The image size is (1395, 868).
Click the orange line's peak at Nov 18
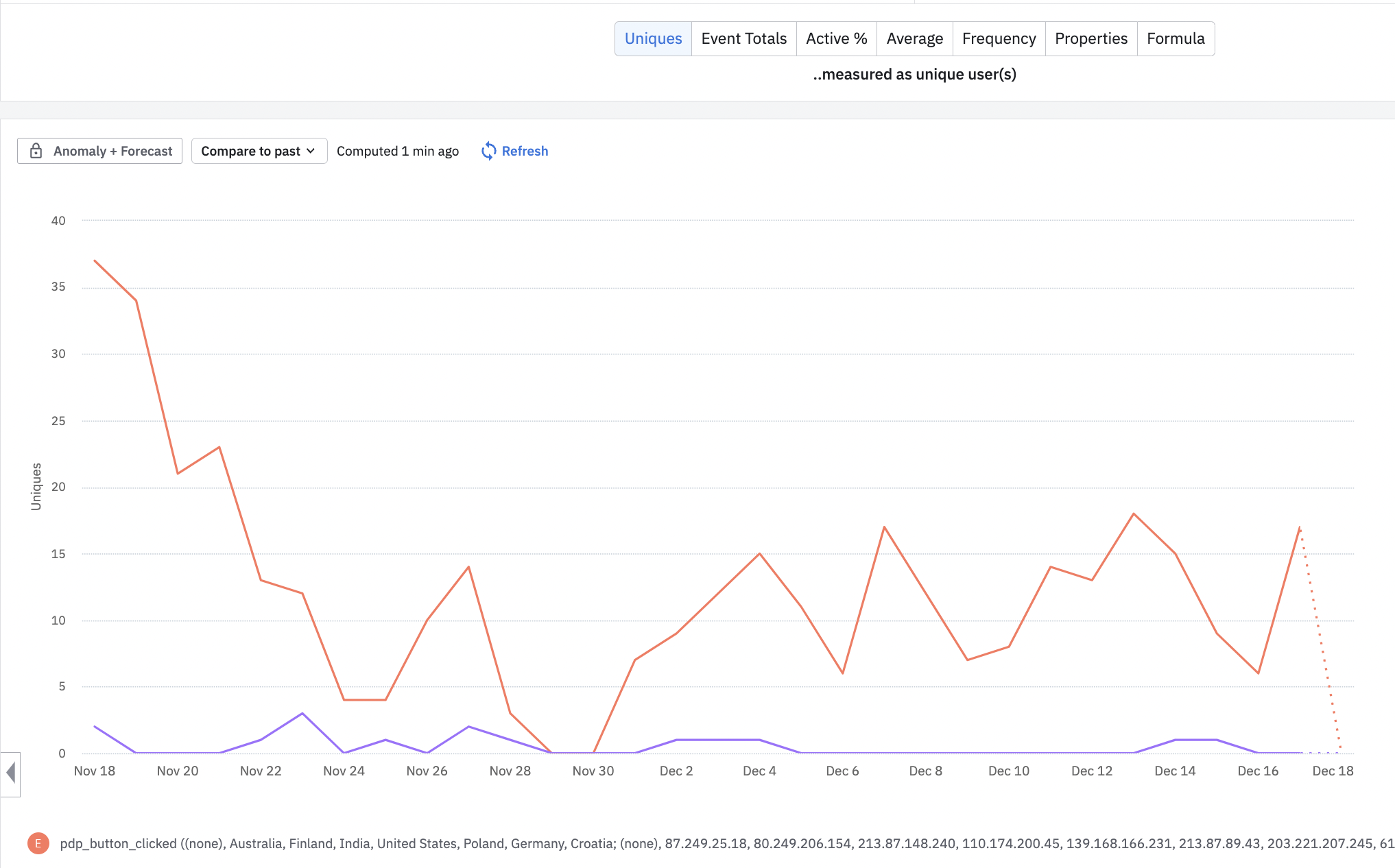point(95,261)
